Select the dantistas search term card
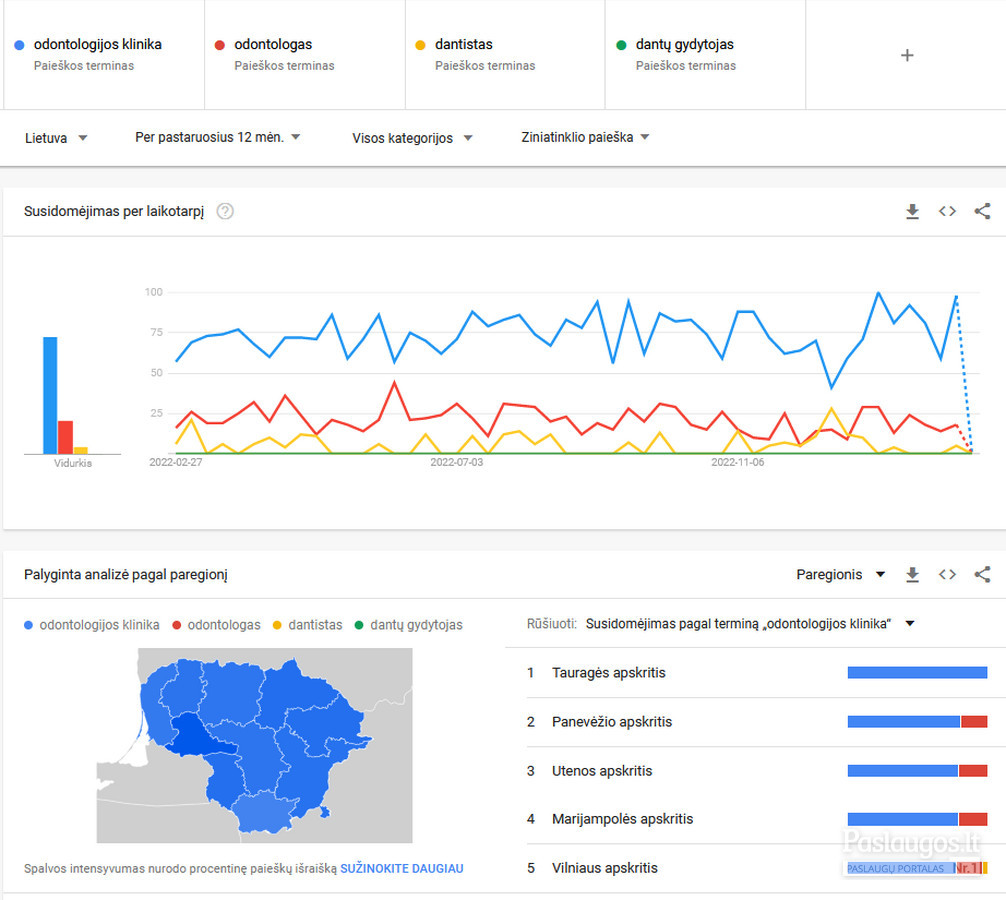The image size is (1006, 900). (x=505, y=55)
